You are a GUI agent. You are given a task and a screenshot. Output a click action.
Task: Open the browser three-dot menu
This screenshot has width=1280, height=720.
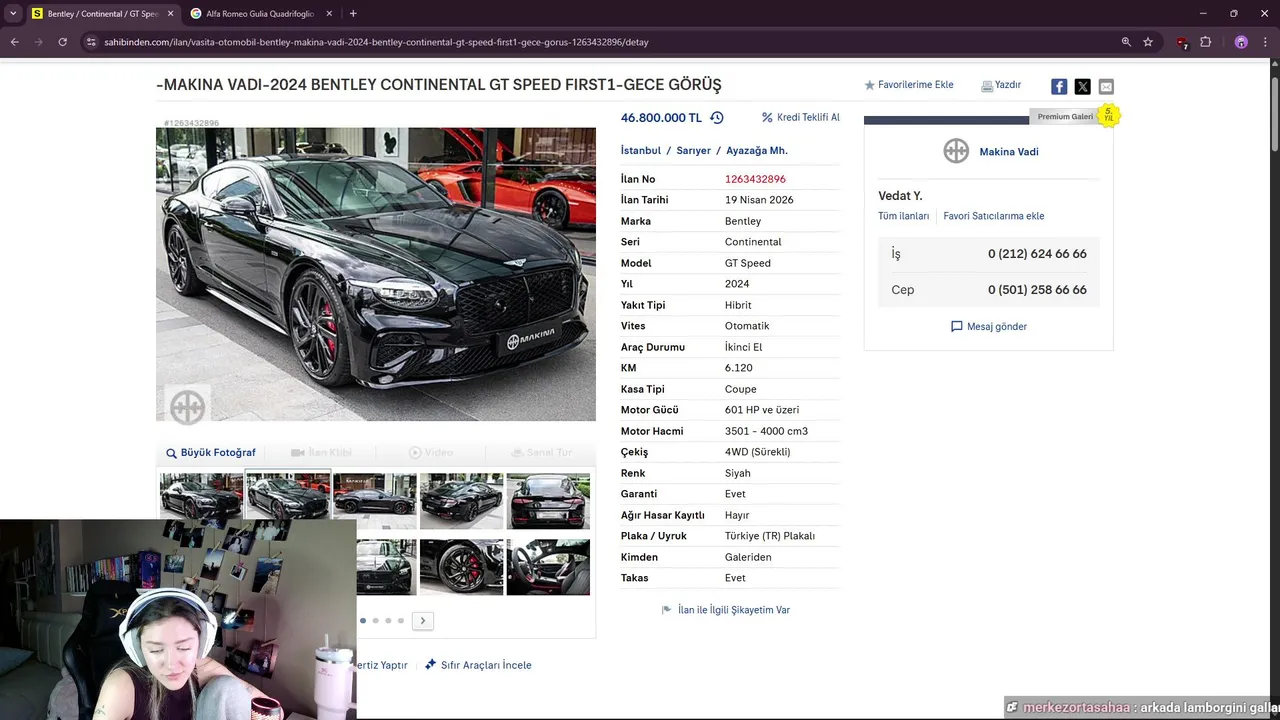tap(1266, 42)
